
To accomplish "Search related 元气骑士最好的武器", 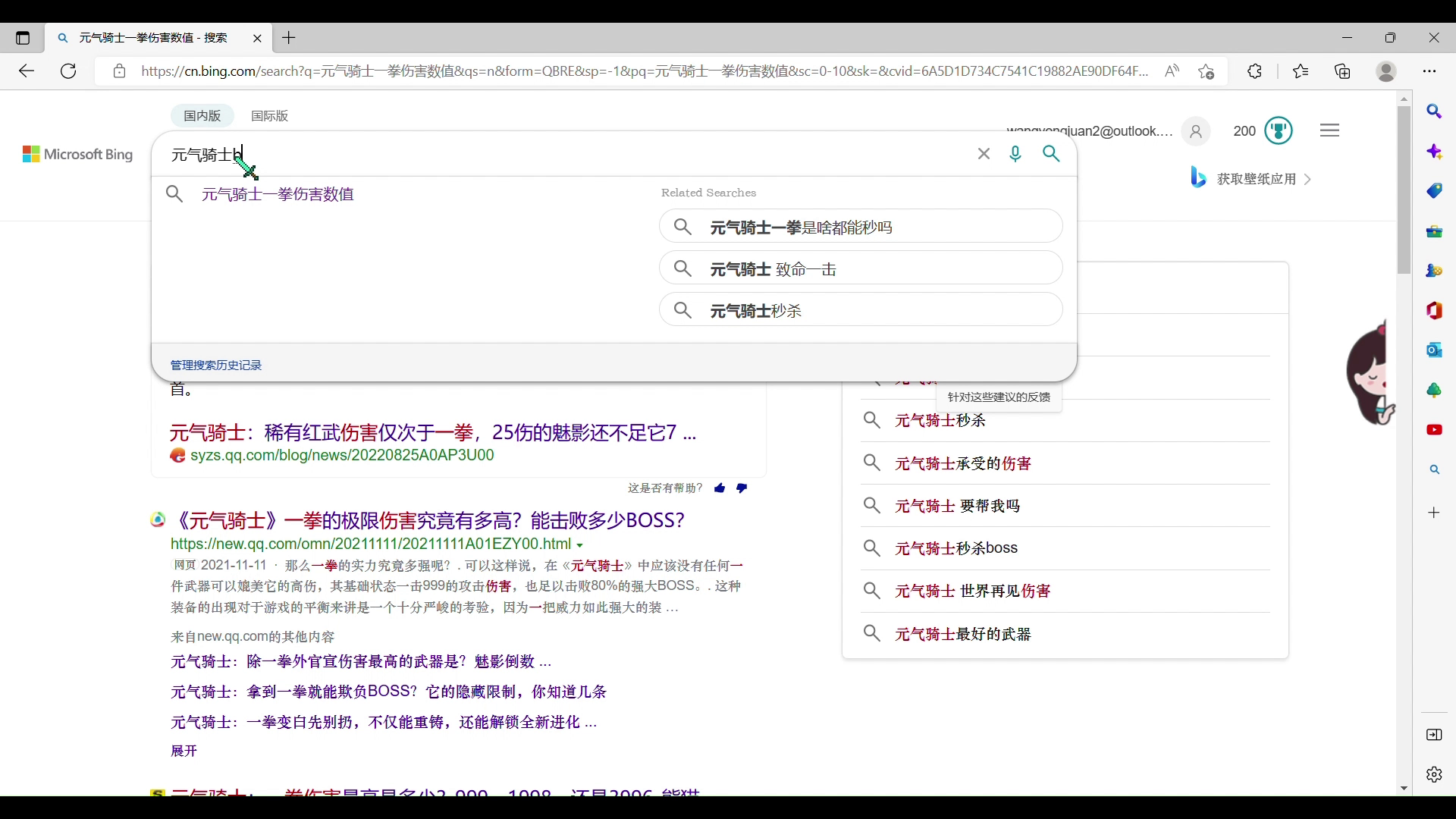I will click(963, 634).
